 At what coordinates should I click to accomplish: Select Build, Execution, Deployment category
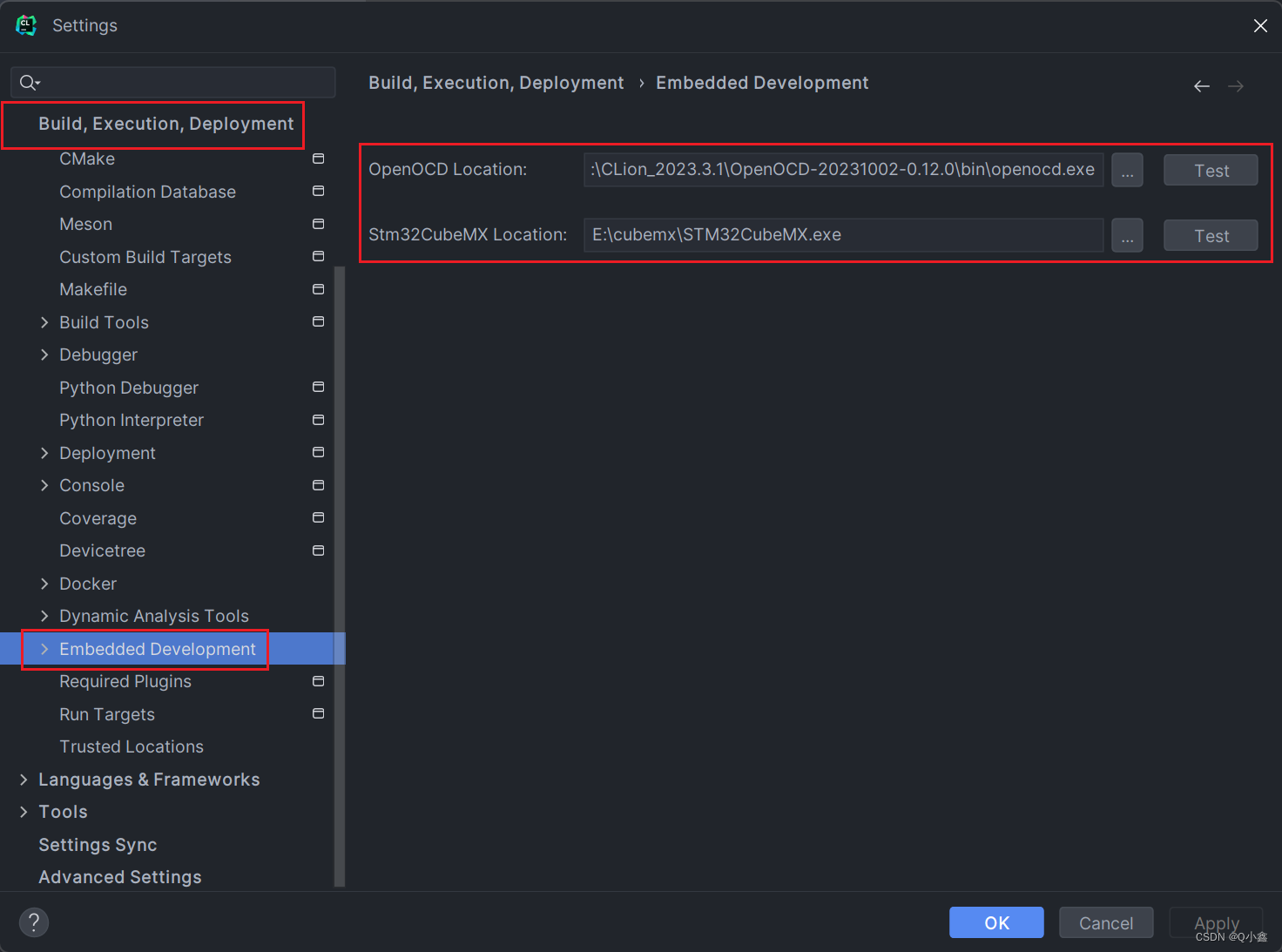click(165, 124)
